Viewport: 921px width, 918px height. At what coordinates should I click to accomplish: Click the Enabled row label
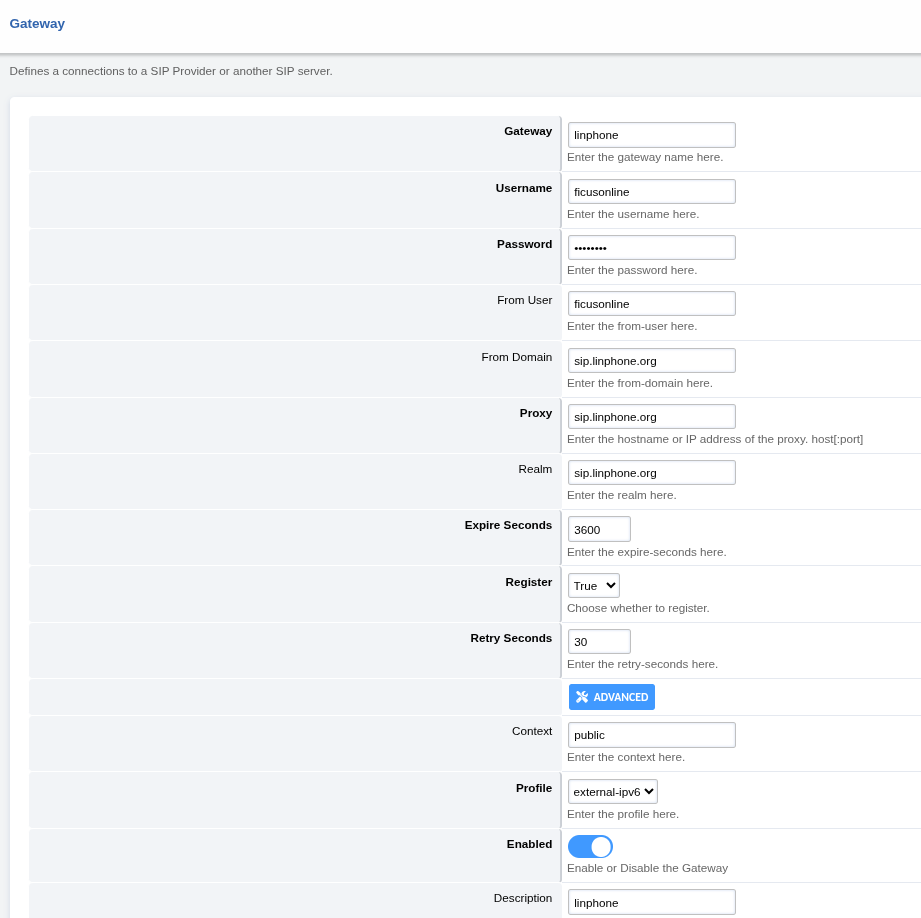529,844
